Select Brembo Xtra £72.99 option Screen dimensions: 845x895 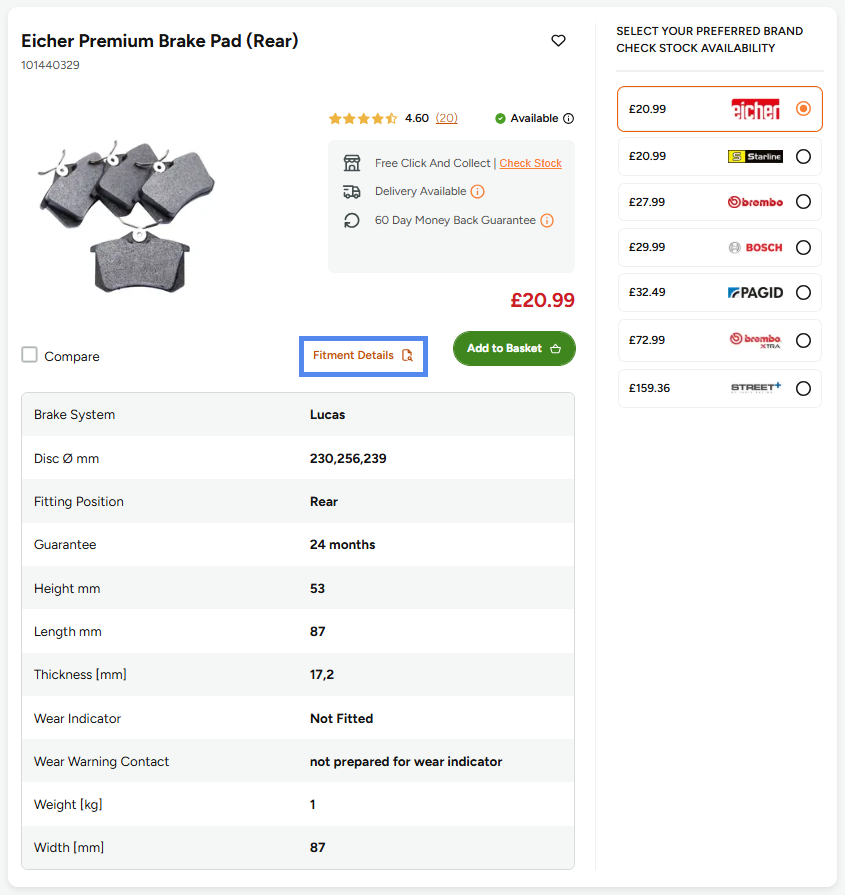coord(719,340)
